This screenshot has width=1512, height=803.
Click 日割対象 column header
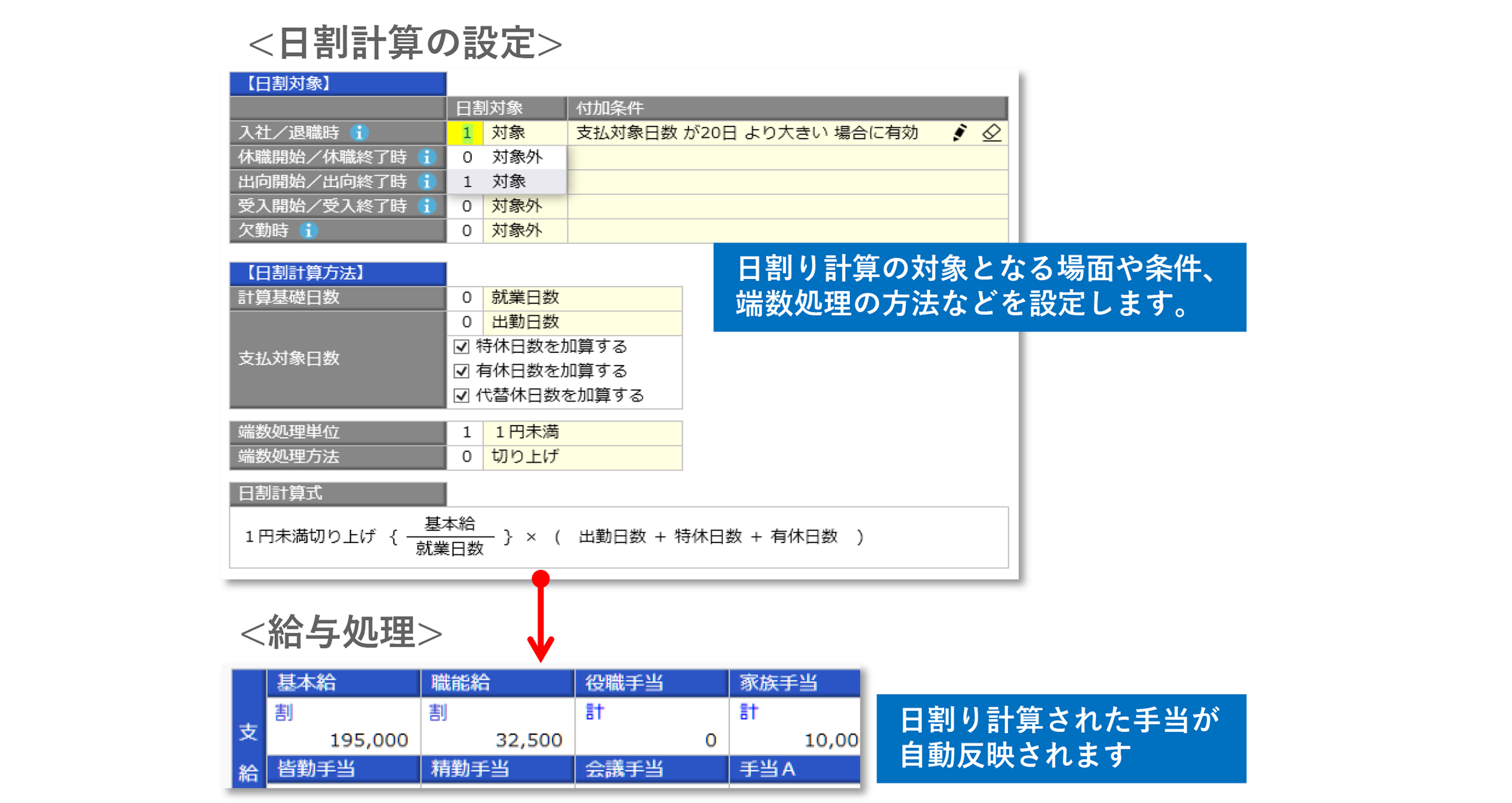[x=507, y=108]
